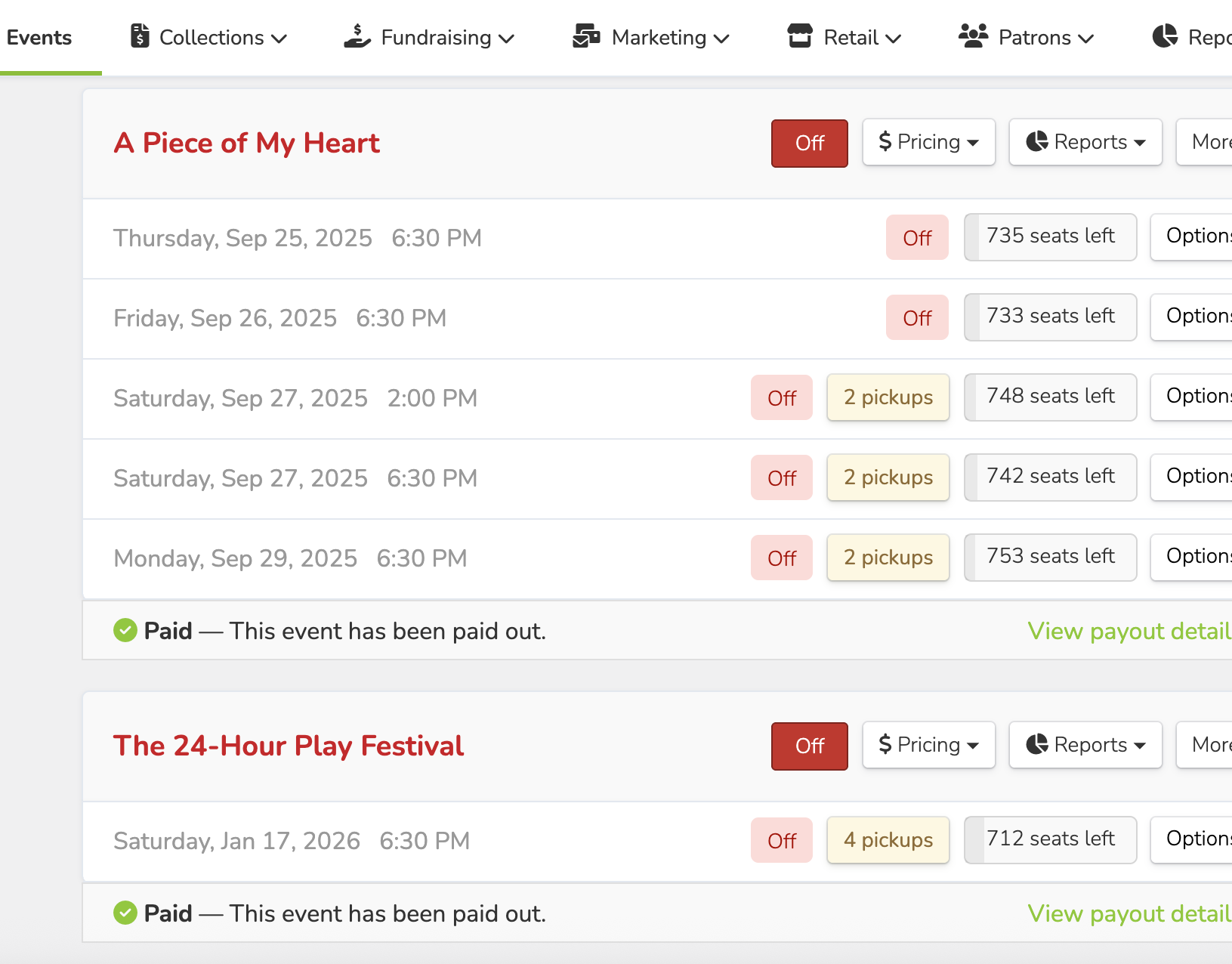Click the Collections document icon
The image size is (1232, 964).
(x=140, y=36)
